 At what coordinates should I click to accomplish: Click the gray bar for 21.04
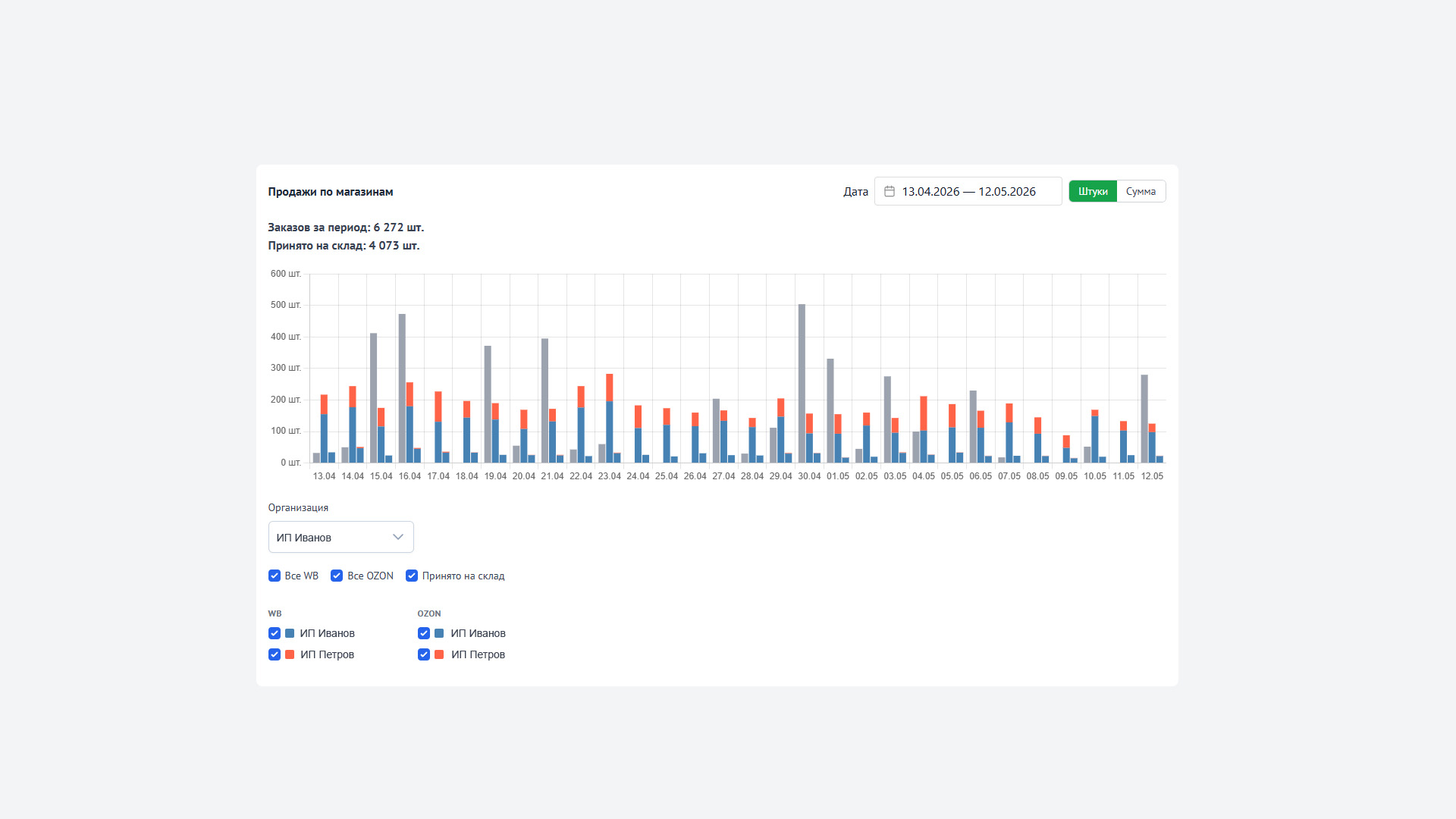pos(544,400)
